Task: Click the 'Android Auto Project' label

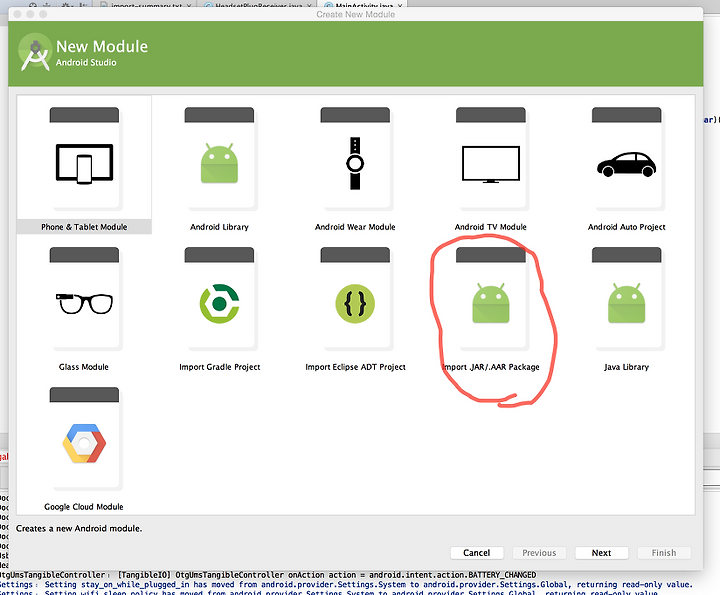Action: click(626, 227)
